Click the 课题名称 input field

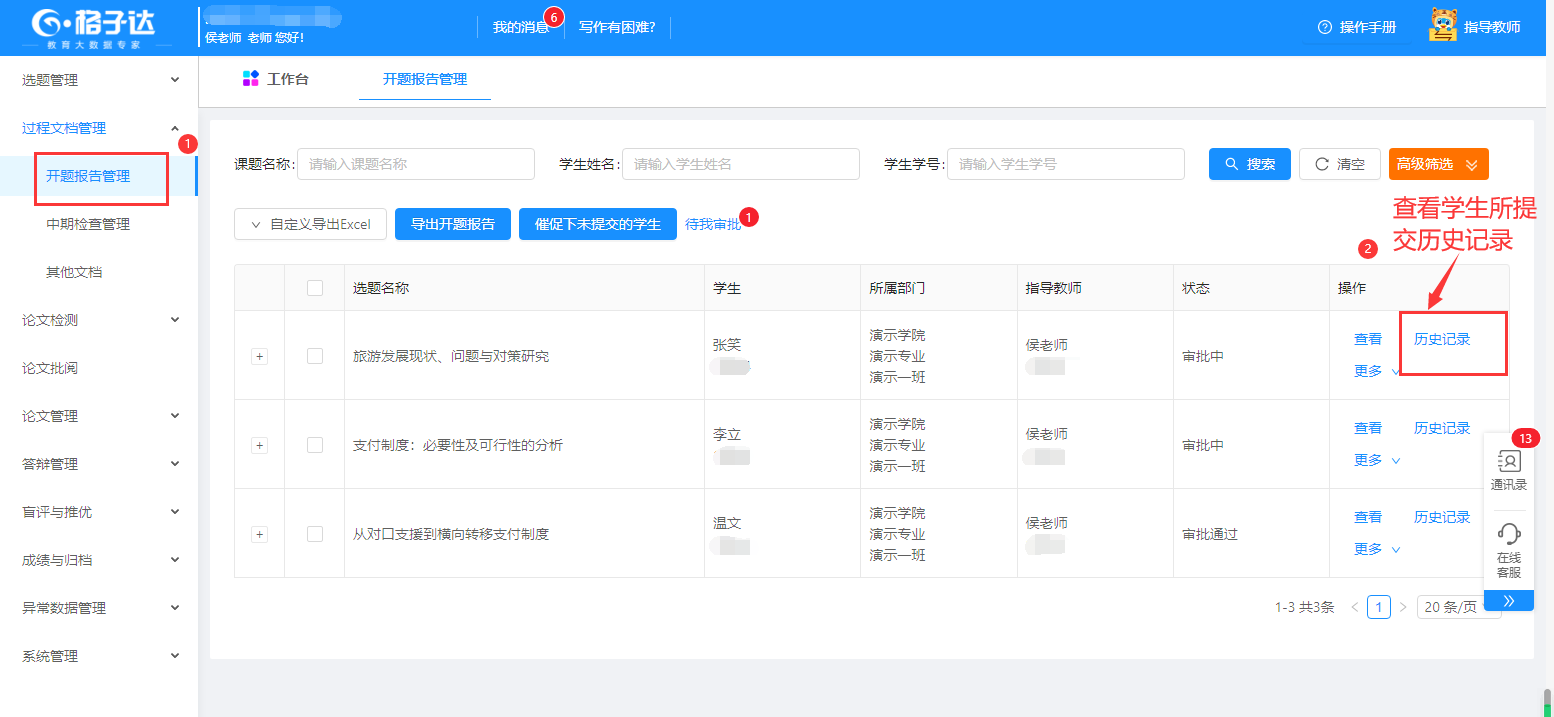(x=415, y=164)
